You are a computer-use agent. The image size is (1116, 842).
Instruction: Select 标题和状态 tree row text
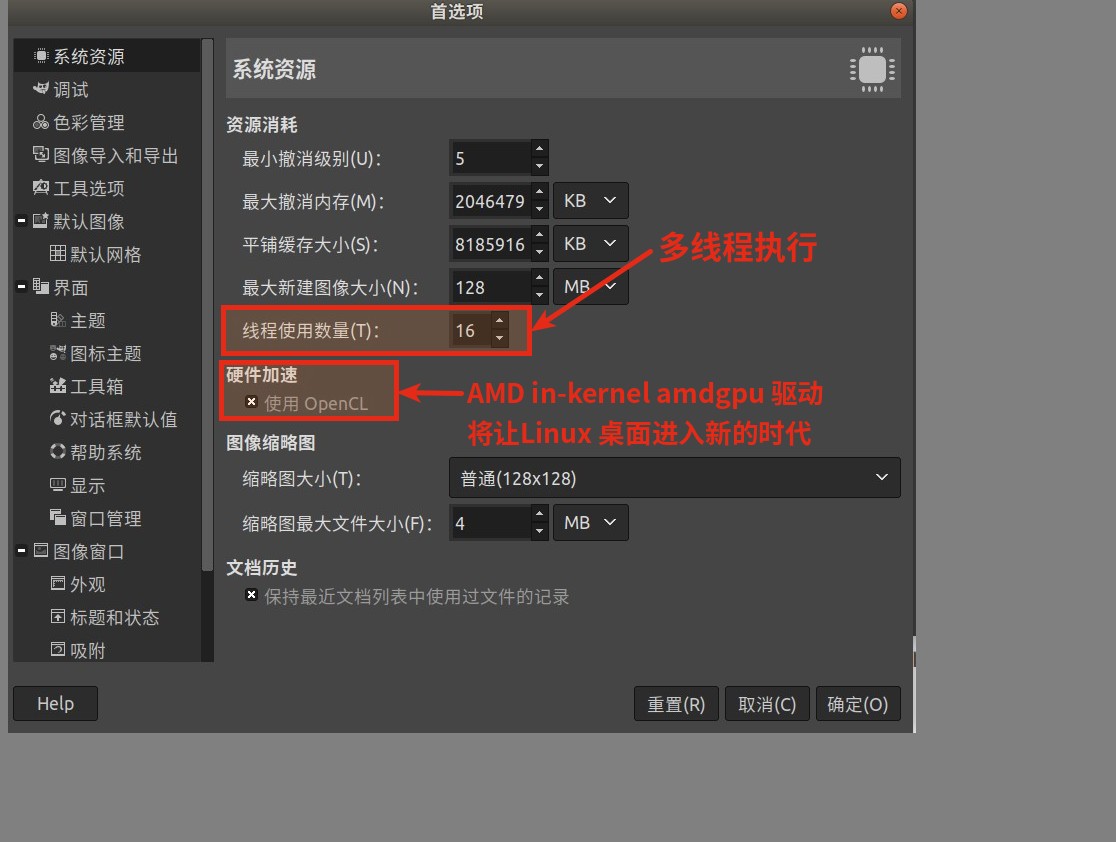(115, 617)
